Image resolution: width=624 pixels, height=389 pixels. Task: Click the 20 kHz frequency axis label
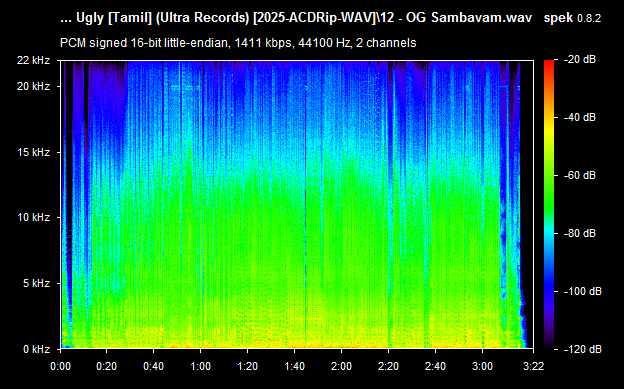coord(33,86)
